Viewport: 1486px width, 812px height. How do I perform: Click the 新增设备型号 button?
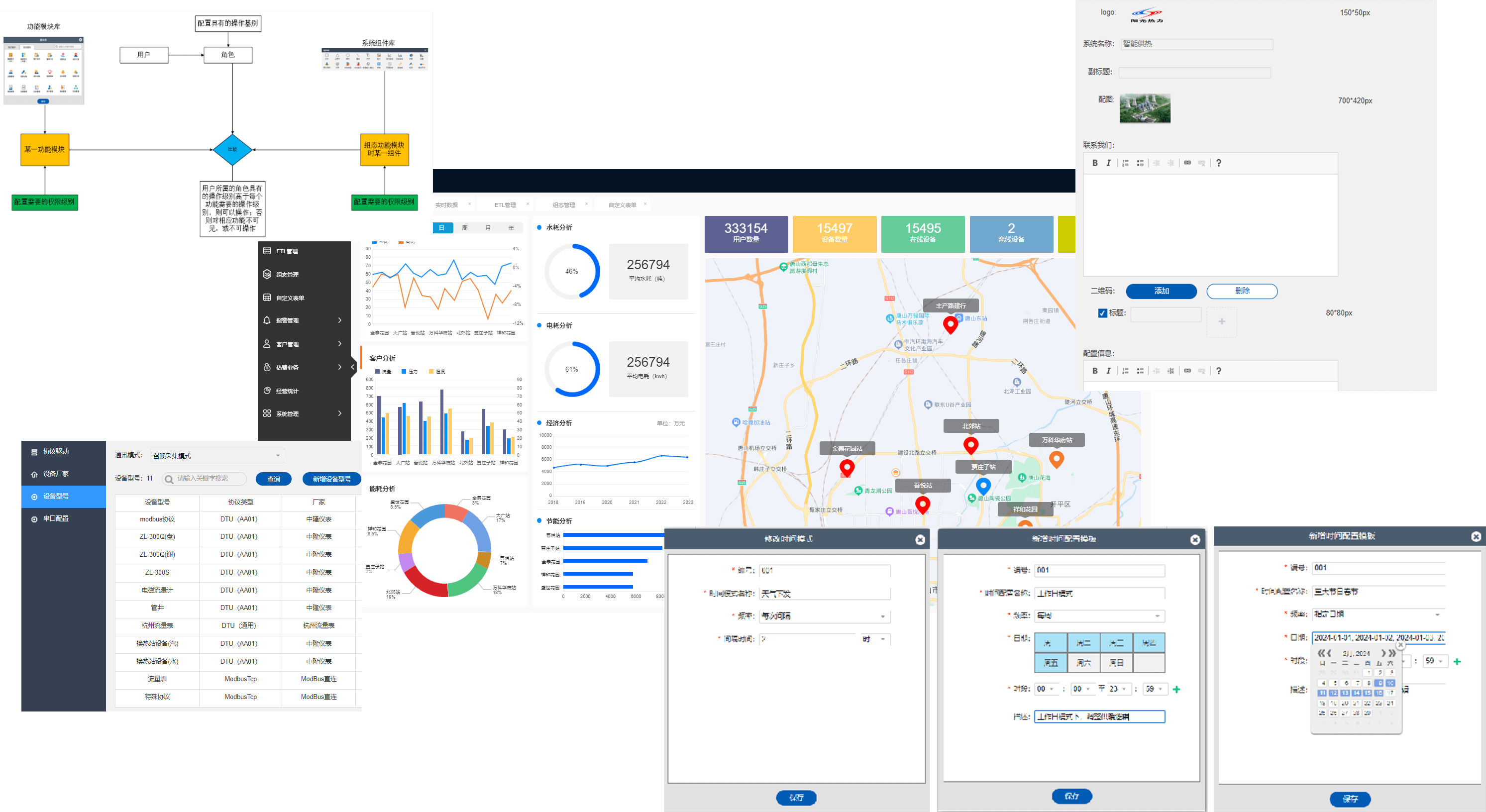(x=332, y=479)
